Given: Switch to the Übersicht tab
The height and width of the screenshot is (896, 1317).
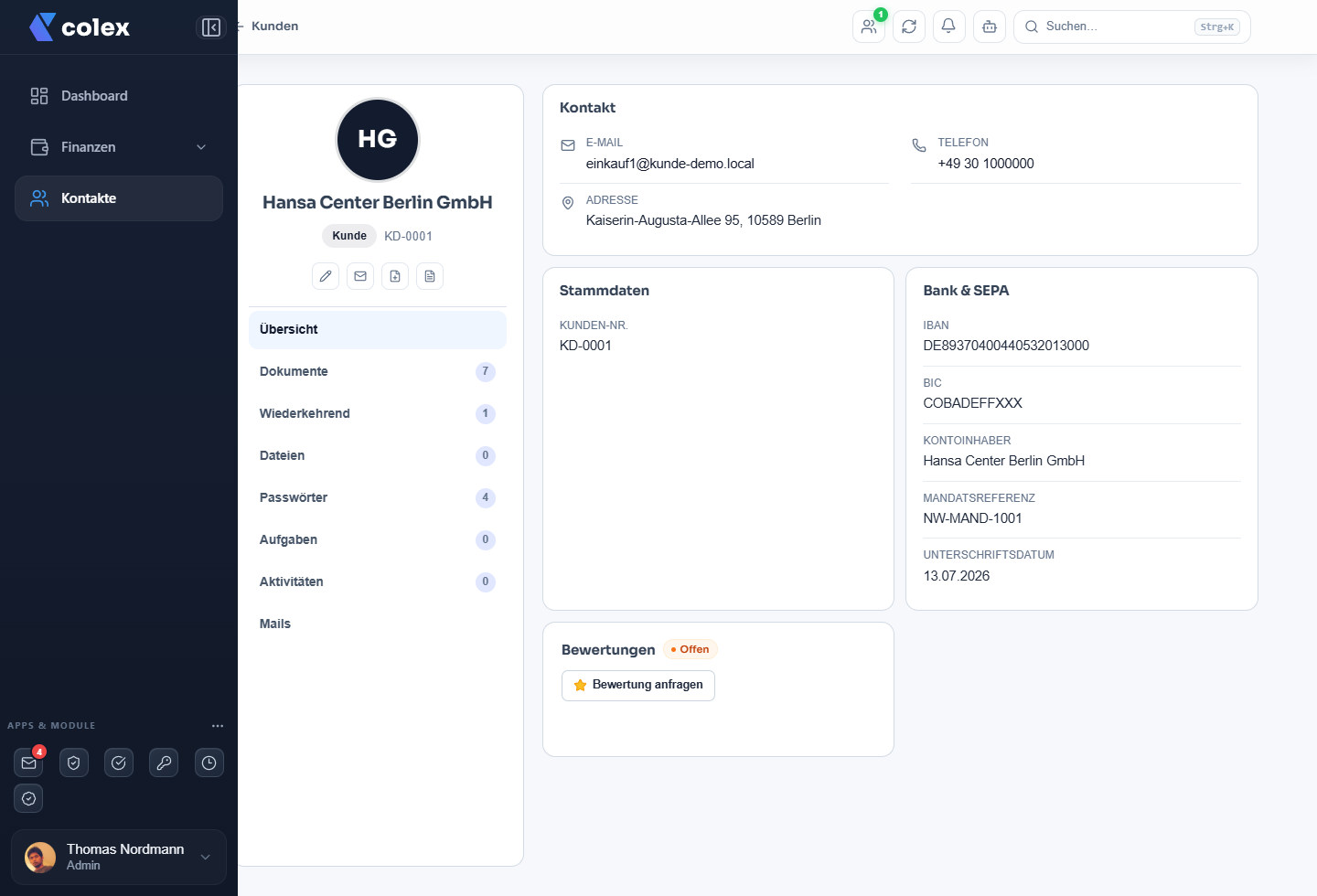Looking at the screenshot, I should tap(378, 329).
